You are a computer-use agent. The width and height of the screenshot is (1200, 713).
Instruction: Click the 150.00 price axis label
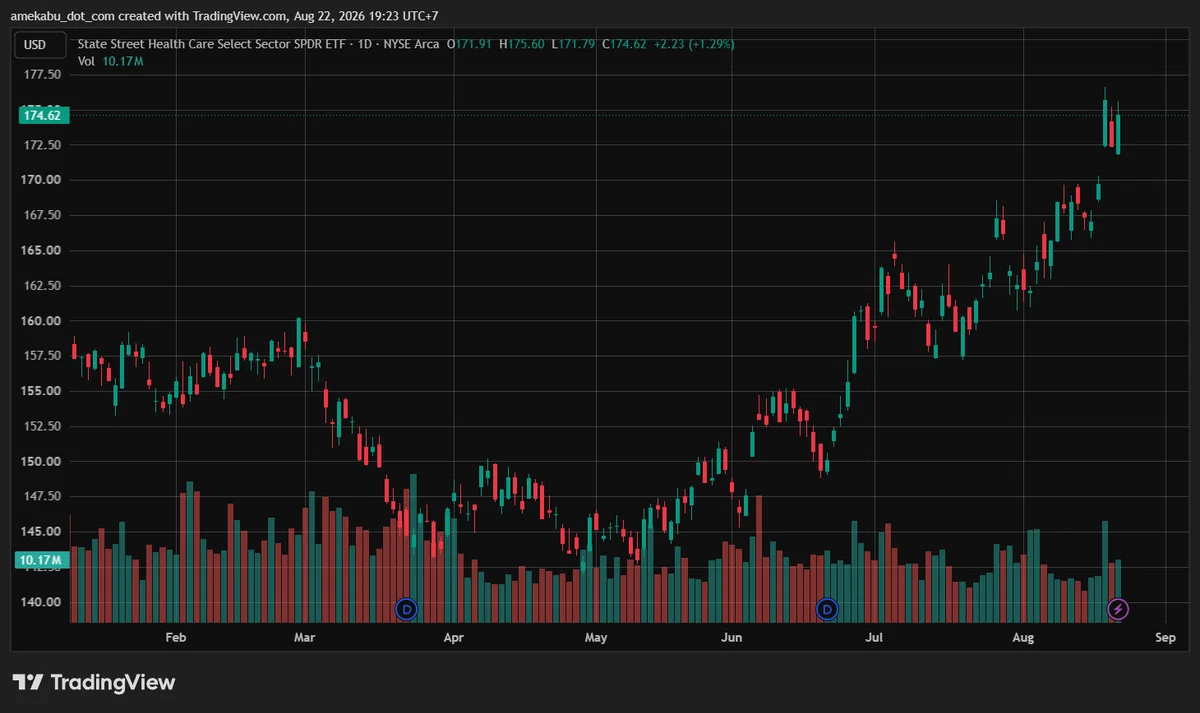click(41, 461)
